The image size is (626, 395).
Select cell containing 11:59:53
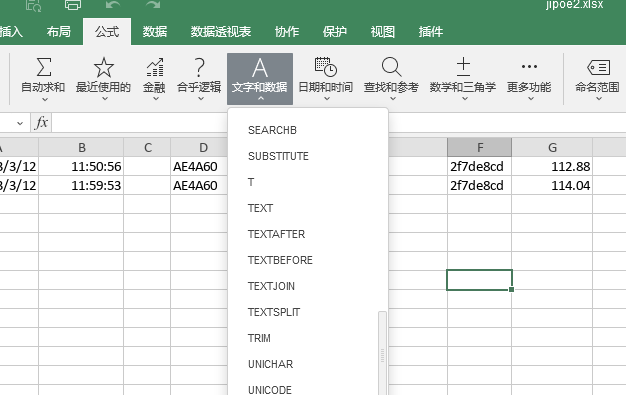tap(81, 185)
